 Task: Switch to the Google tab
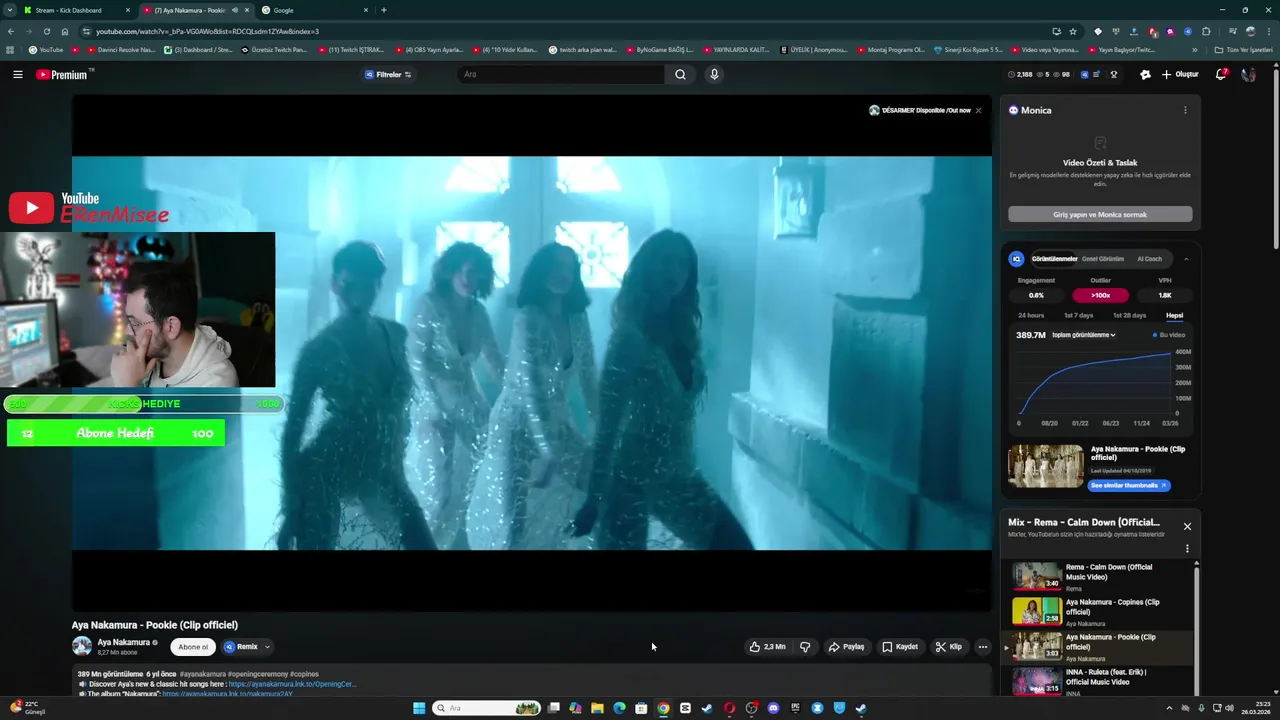click(315, 10)
